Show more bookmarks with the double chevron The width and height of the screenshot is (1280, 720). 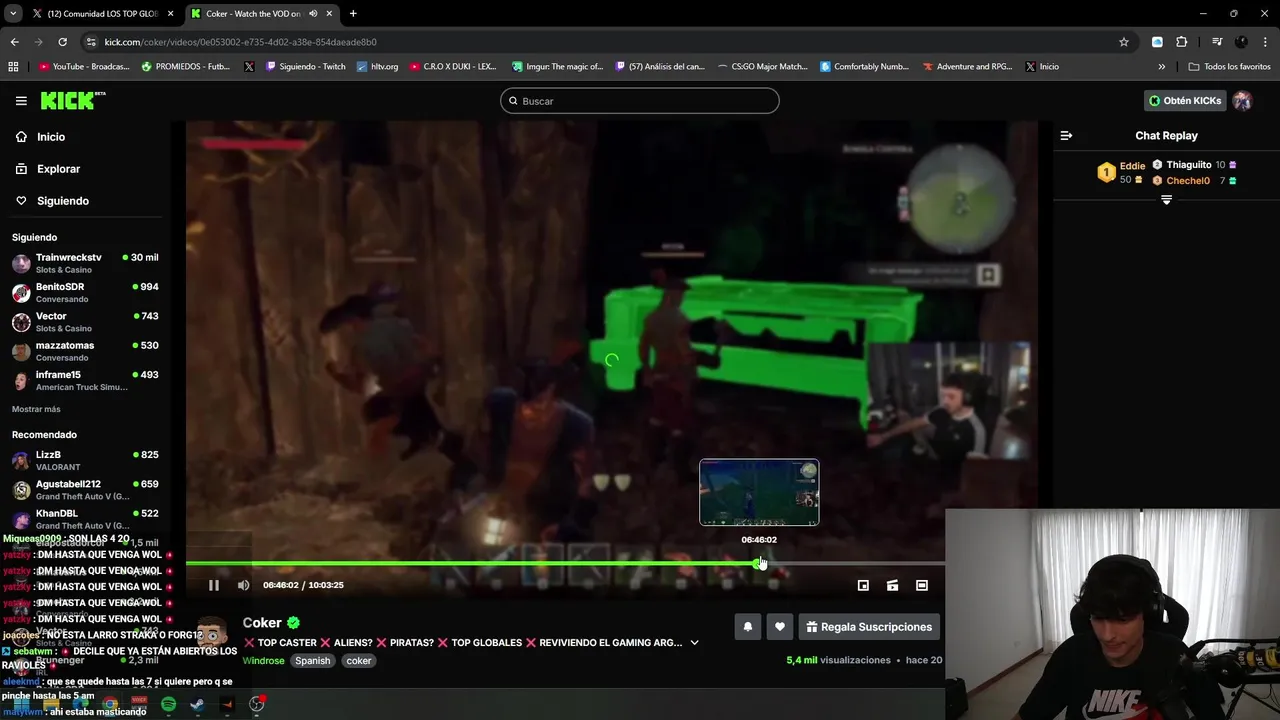(1161, 67)
